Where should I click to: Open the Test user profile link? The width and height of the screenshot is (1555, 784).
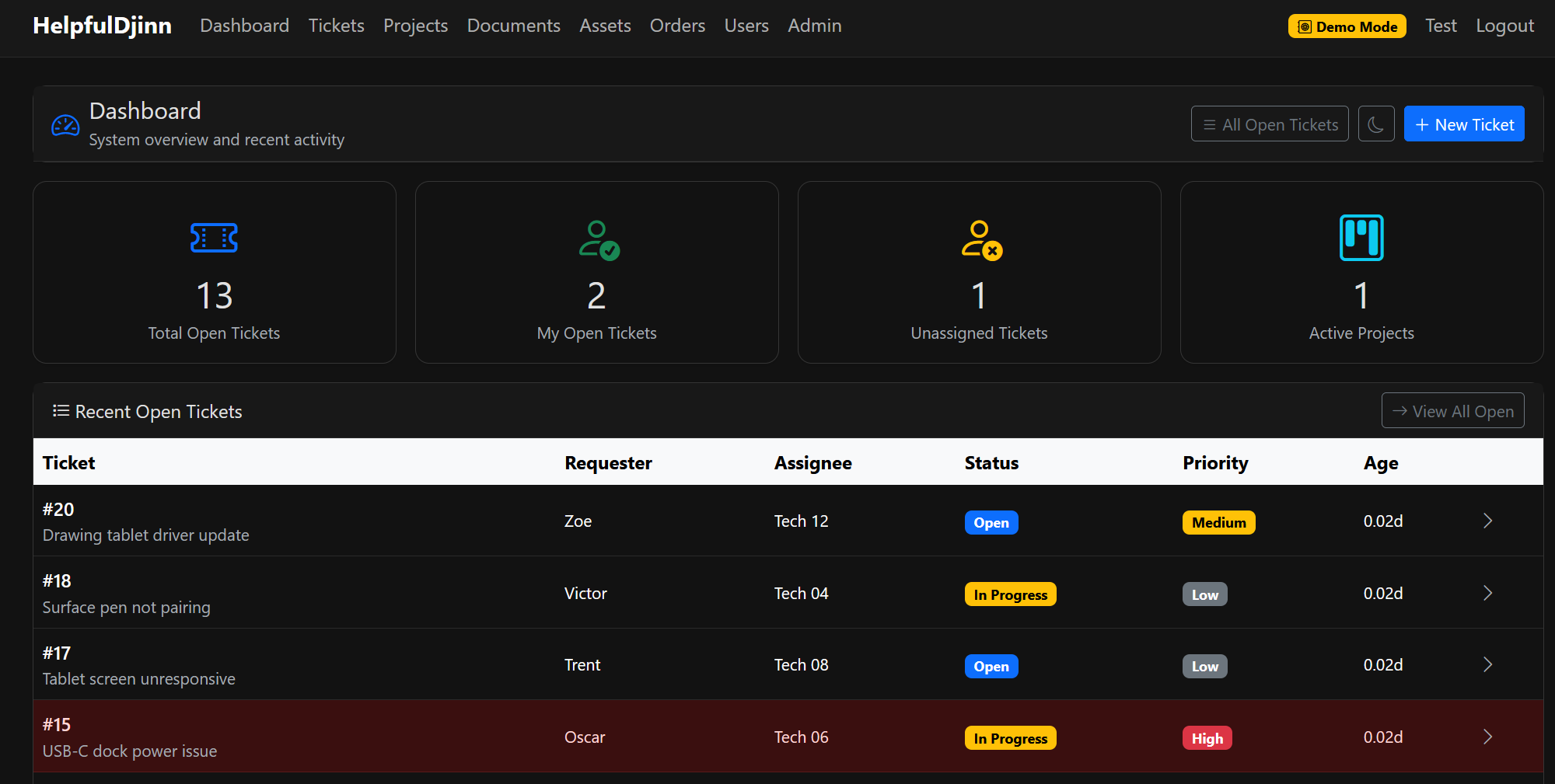1441,26
